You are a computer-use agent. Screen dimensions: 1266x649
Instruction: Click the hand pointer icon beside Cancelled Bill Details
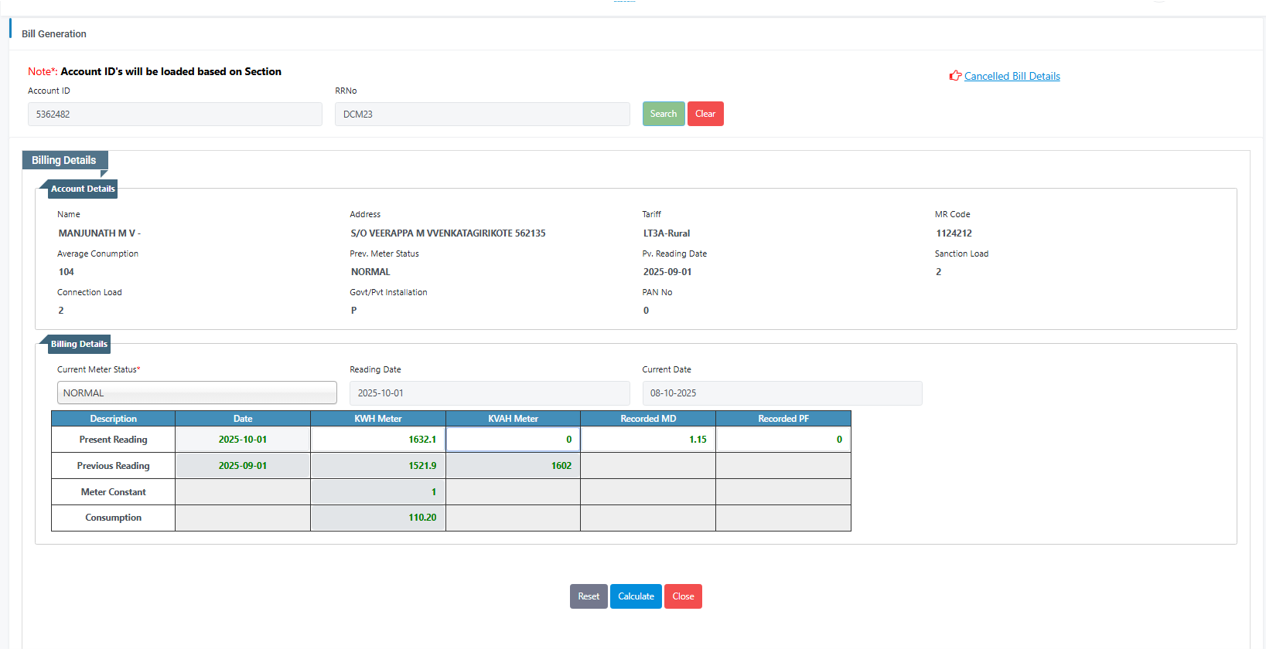955,76
